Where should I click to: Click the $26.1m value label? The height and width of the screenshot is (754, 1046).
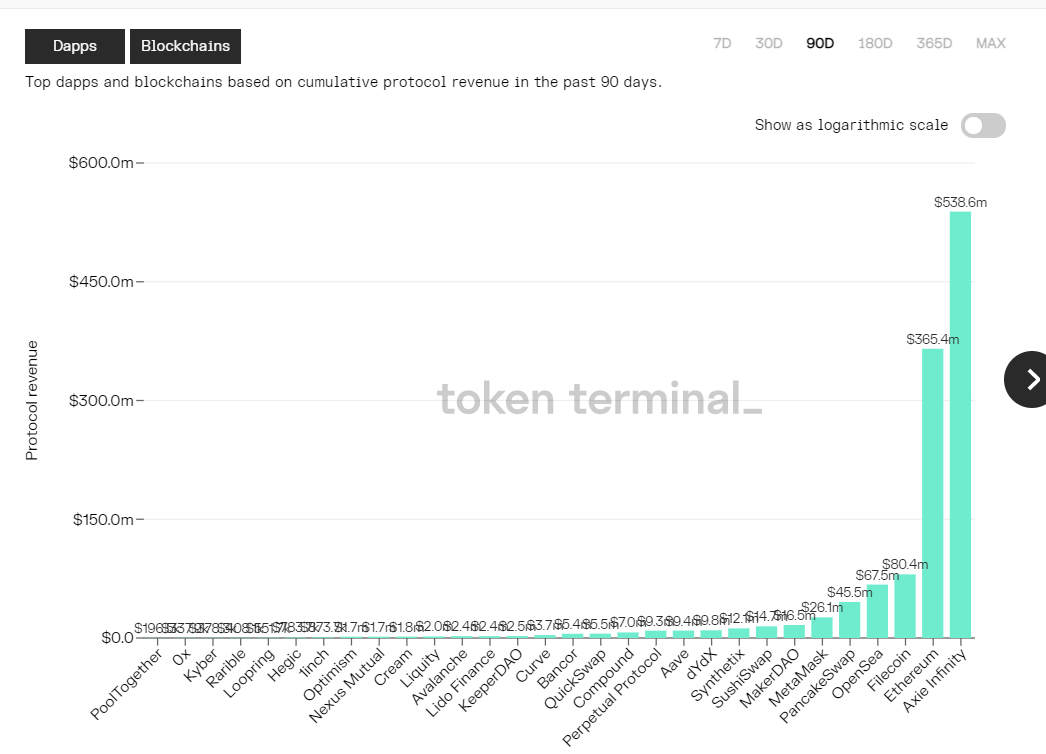822,607
